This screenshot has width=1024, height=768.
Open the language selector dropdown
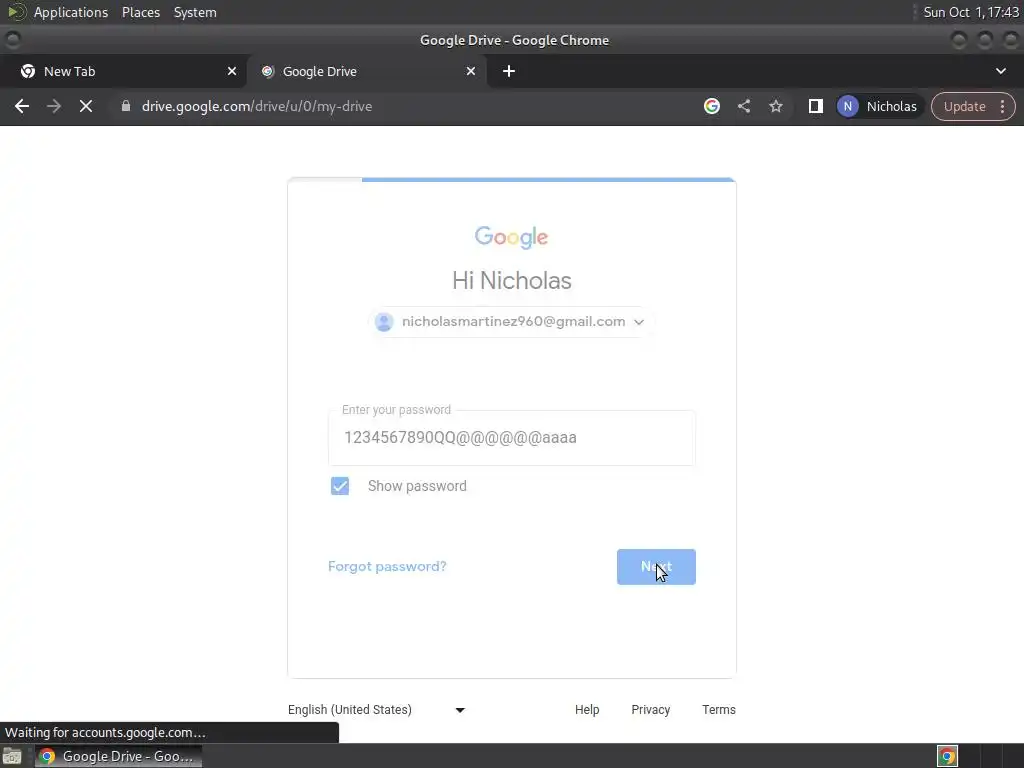pyautogui.click(x=376, y=710)
